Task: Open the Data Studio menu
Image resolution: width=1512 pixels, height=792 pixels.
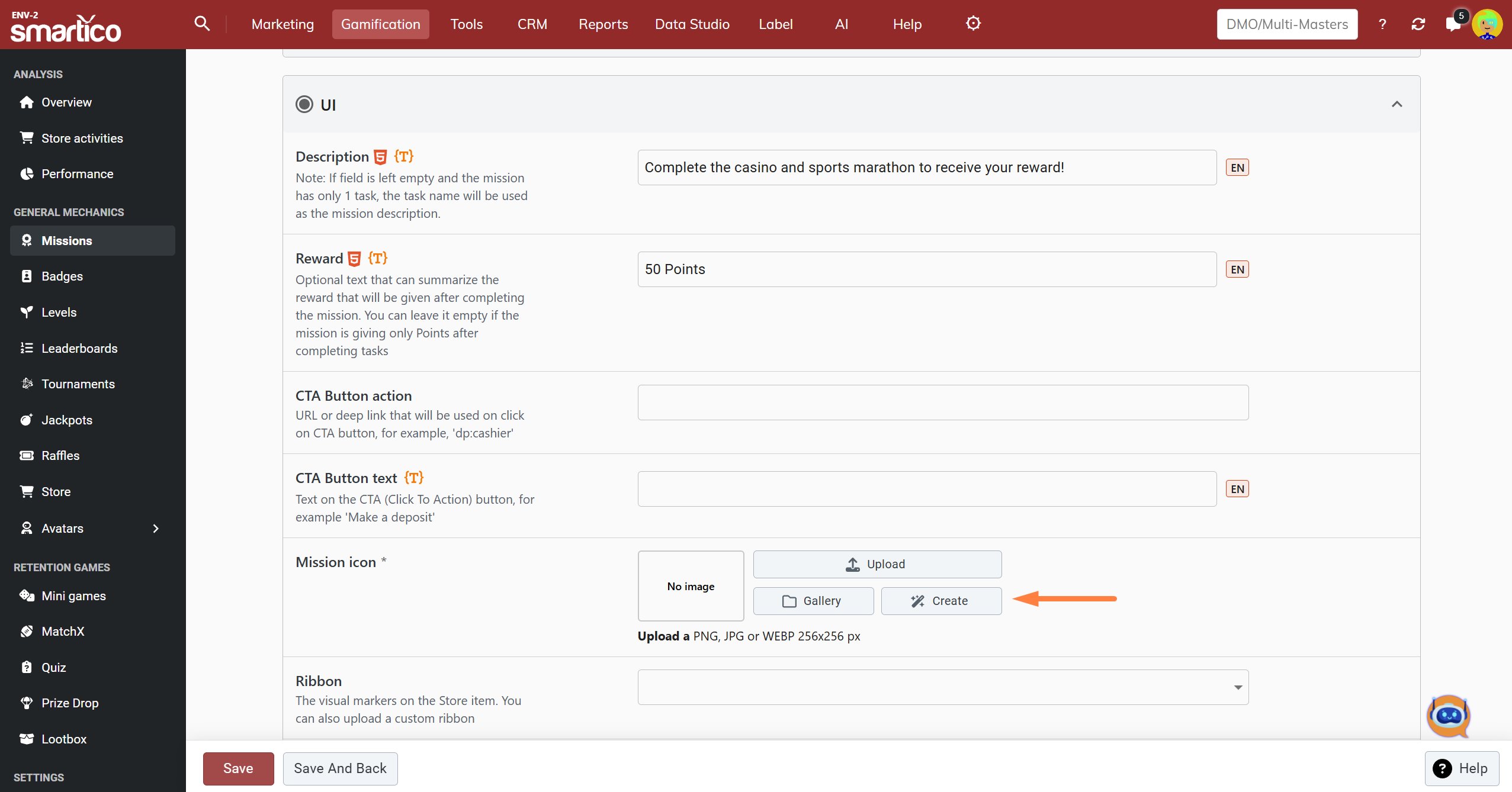Action: click(692, 24)
